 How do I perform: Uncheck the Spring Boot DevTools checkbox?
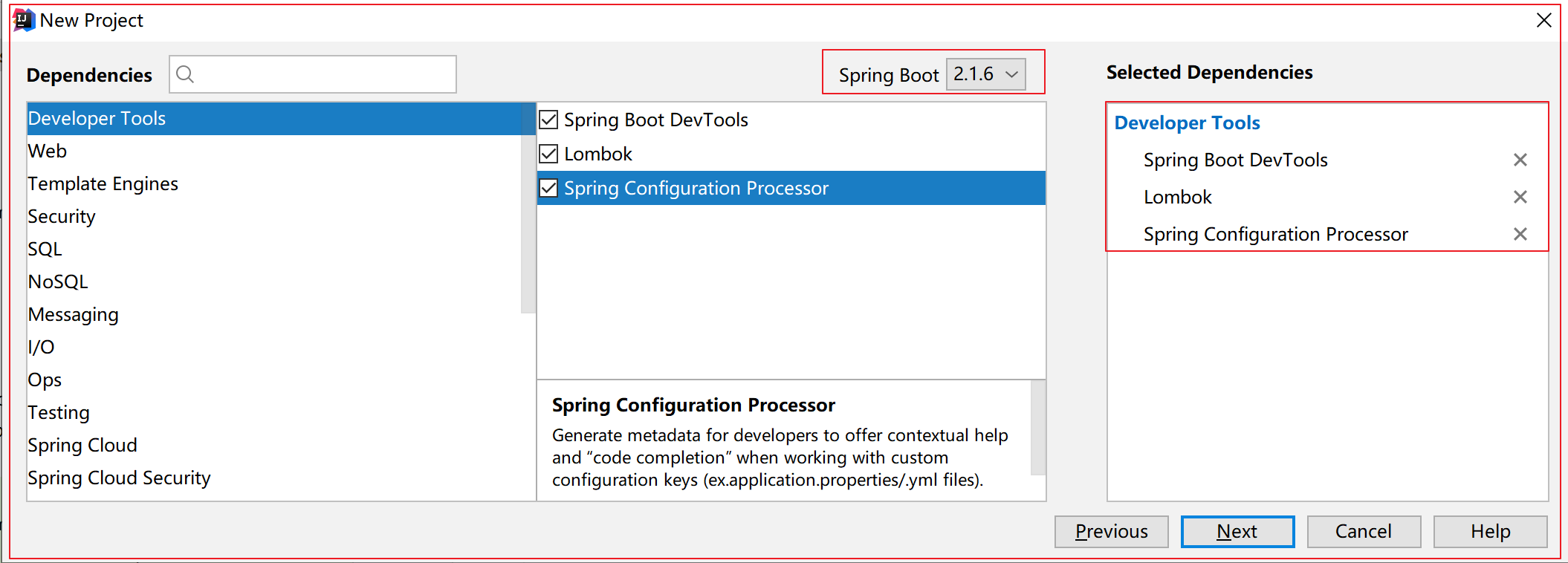(548, 120)
